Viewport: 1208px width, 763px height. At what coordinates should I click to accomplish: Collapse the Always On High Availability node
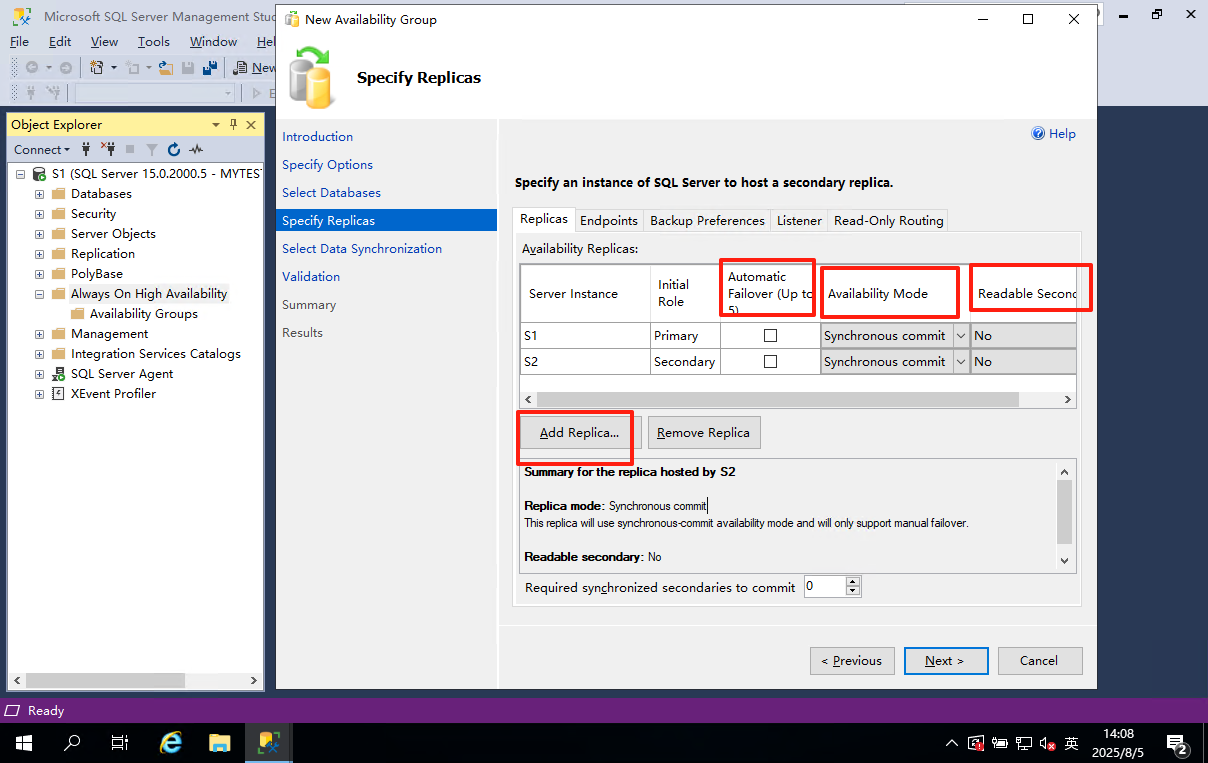click(39, 294)
